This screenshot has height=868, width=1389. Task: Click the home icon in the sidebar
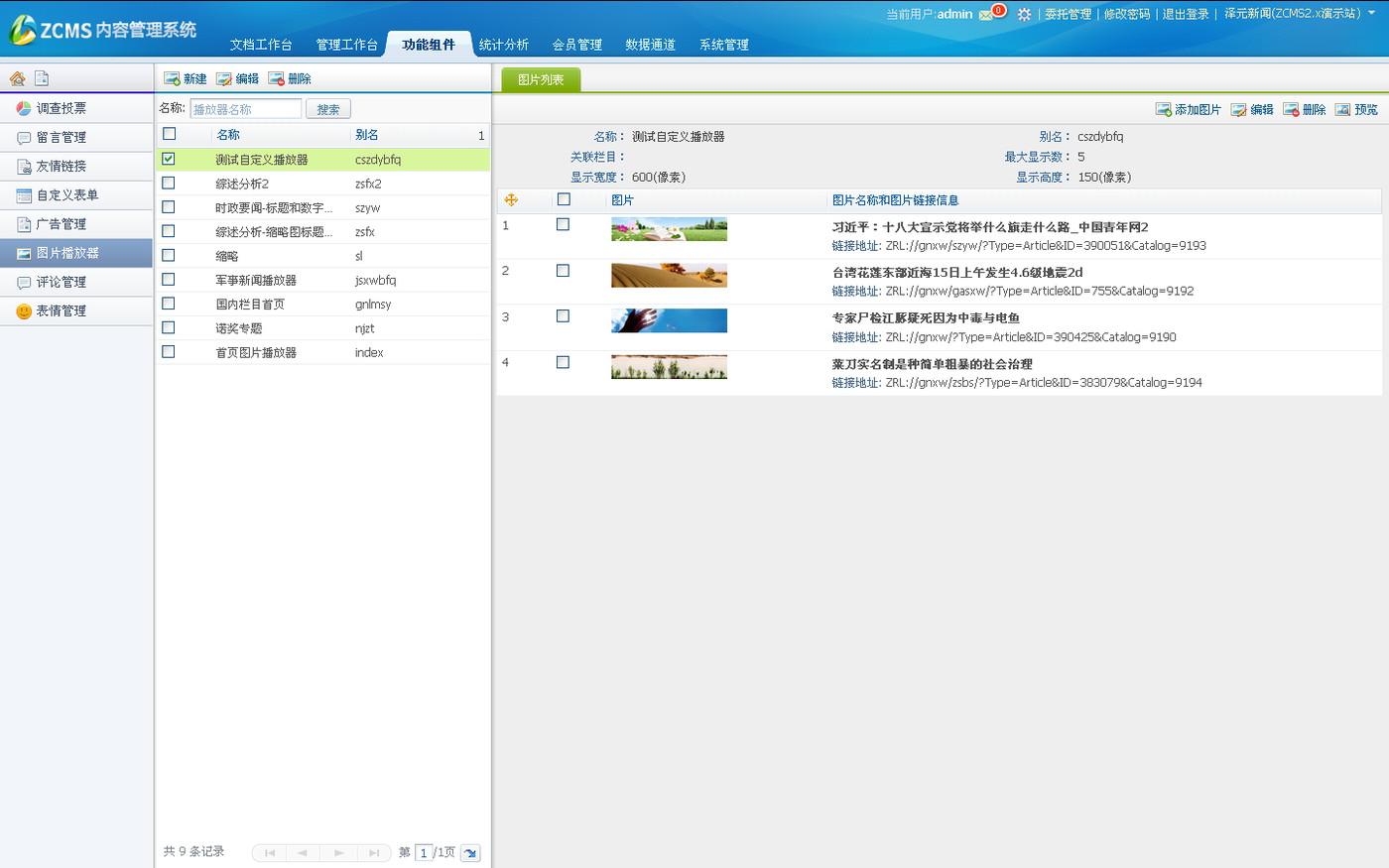(17, 78)
